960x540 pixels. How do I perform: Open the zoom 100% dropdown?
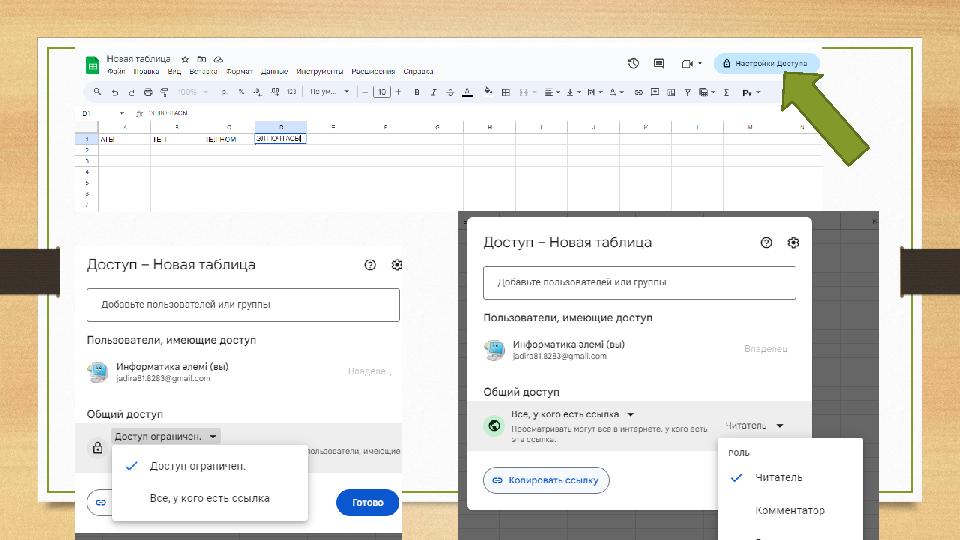pos(193,92)
